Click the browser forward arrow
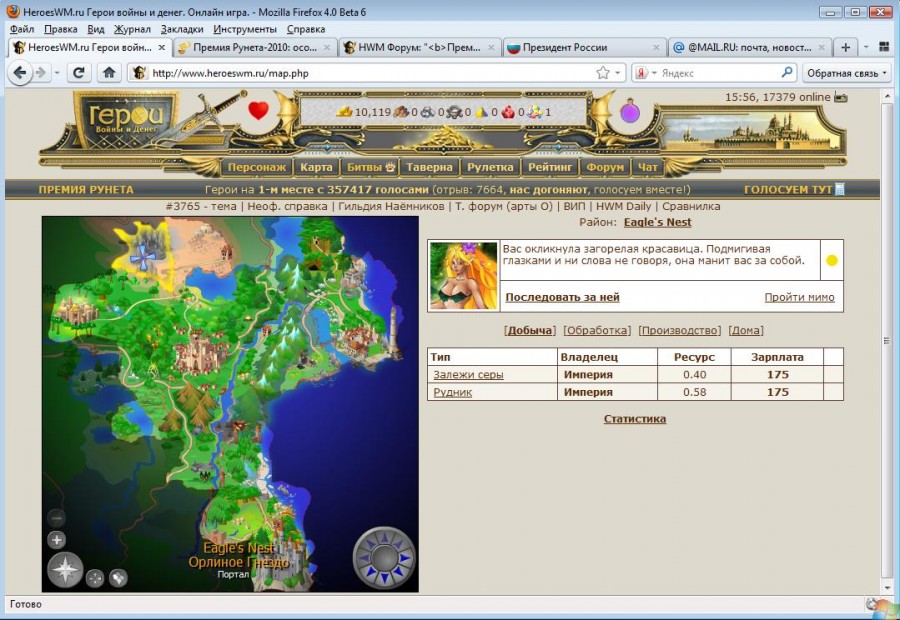 [x=41, y=73]
